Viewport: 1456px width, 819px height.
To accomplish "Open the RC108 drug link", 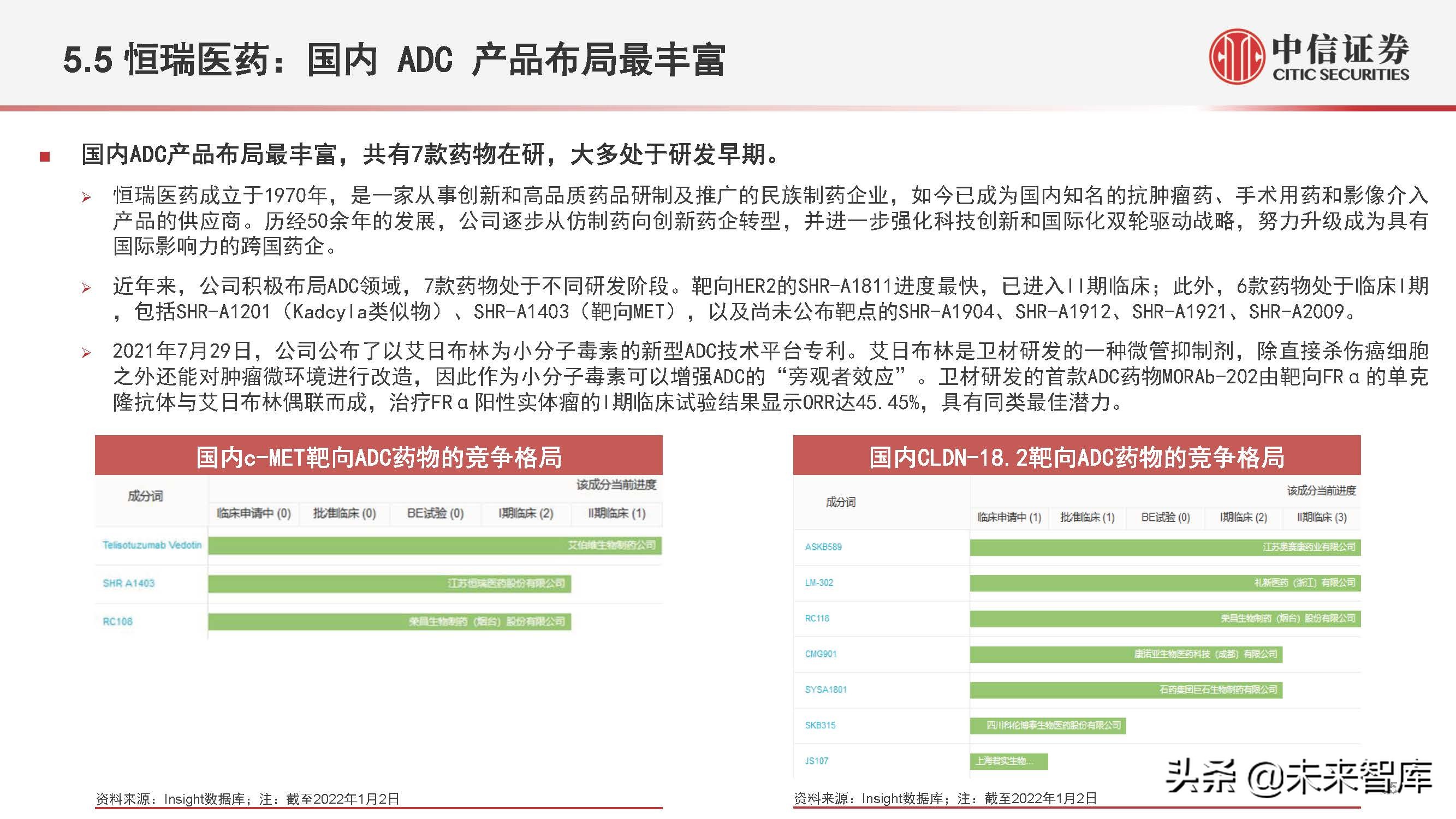I will pyautogui.click(x=117, y=621).
